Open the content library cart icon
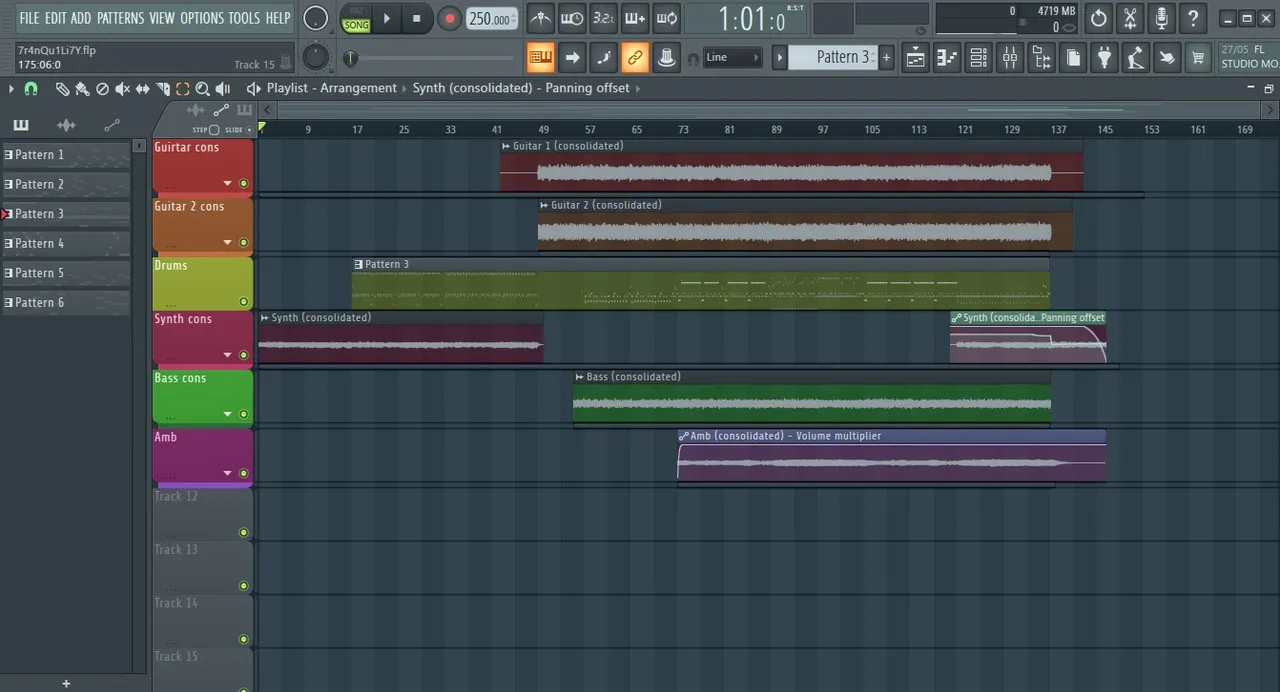The image size is (1280, 692). tap(1198, 57)
